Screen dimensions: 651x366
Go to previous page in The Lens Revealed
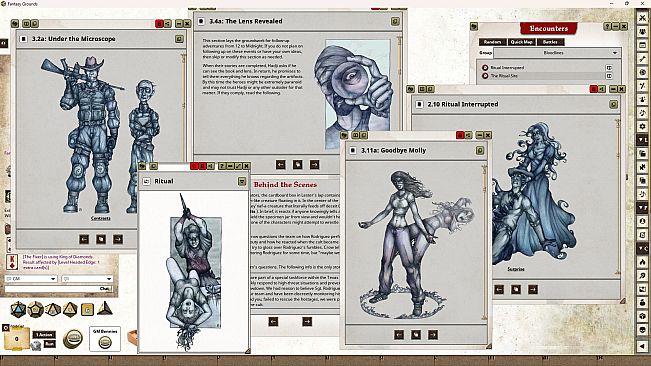tap(281, 165)
